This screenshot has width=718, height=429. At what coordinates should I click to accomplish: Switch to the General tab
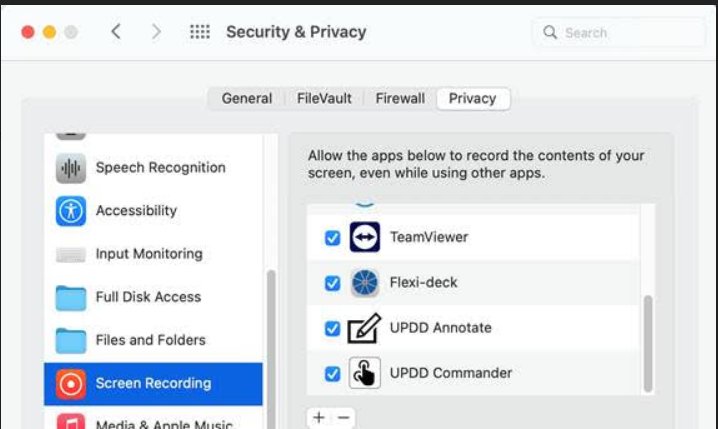tap(247, 98)
